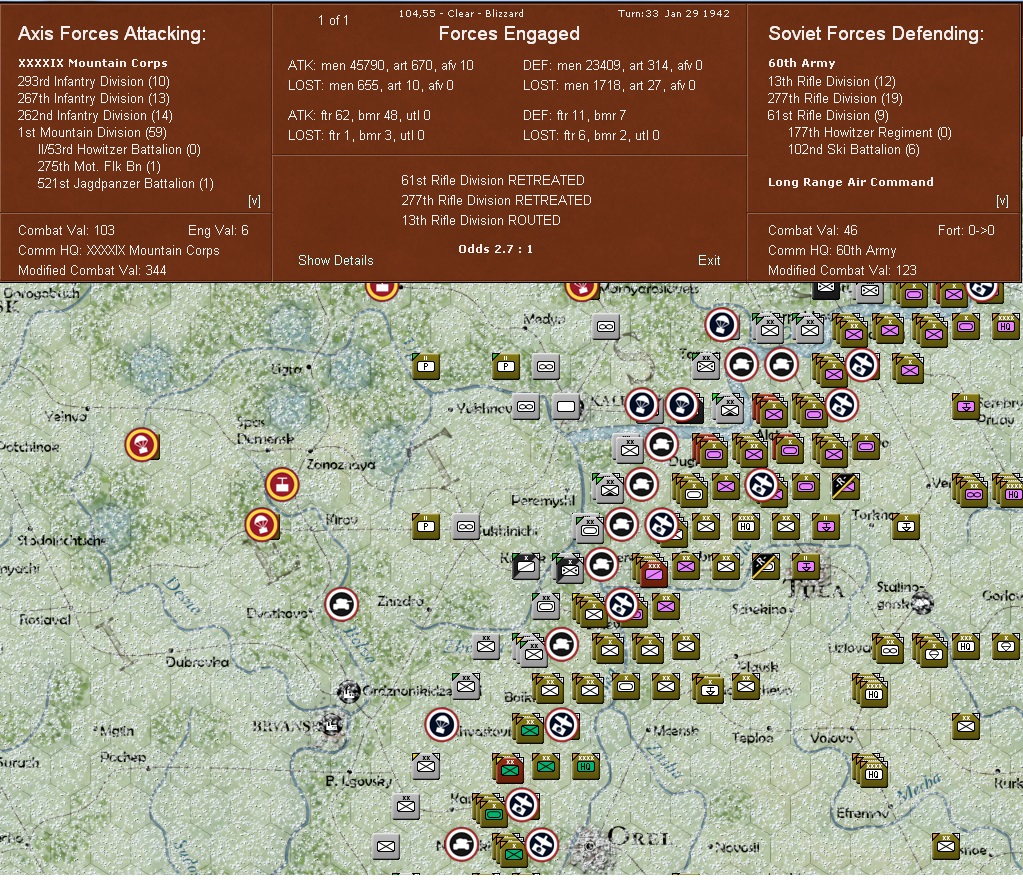
Task: Select 277th Rifle Division (19) under 60th Army
Action: [x=834, y=99]
